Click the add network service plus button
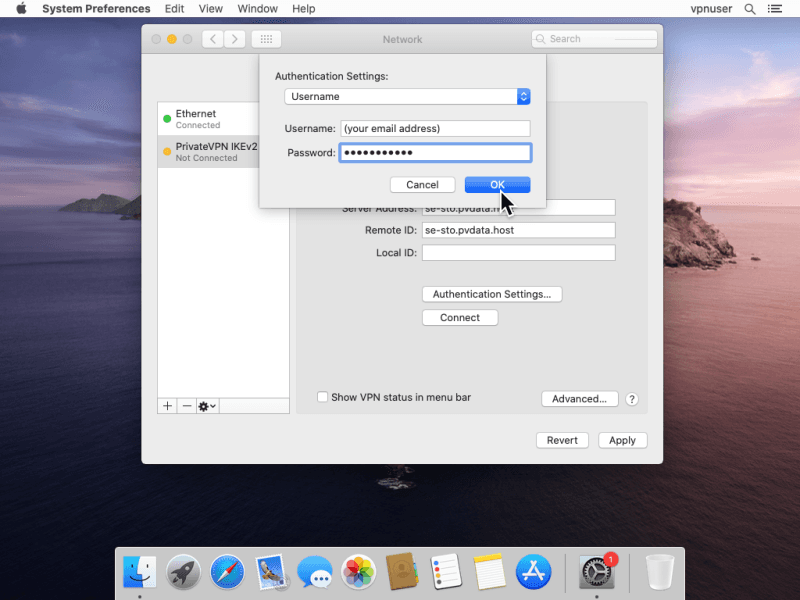This screenshot has width=800, height=600. [x=167, y=406]
